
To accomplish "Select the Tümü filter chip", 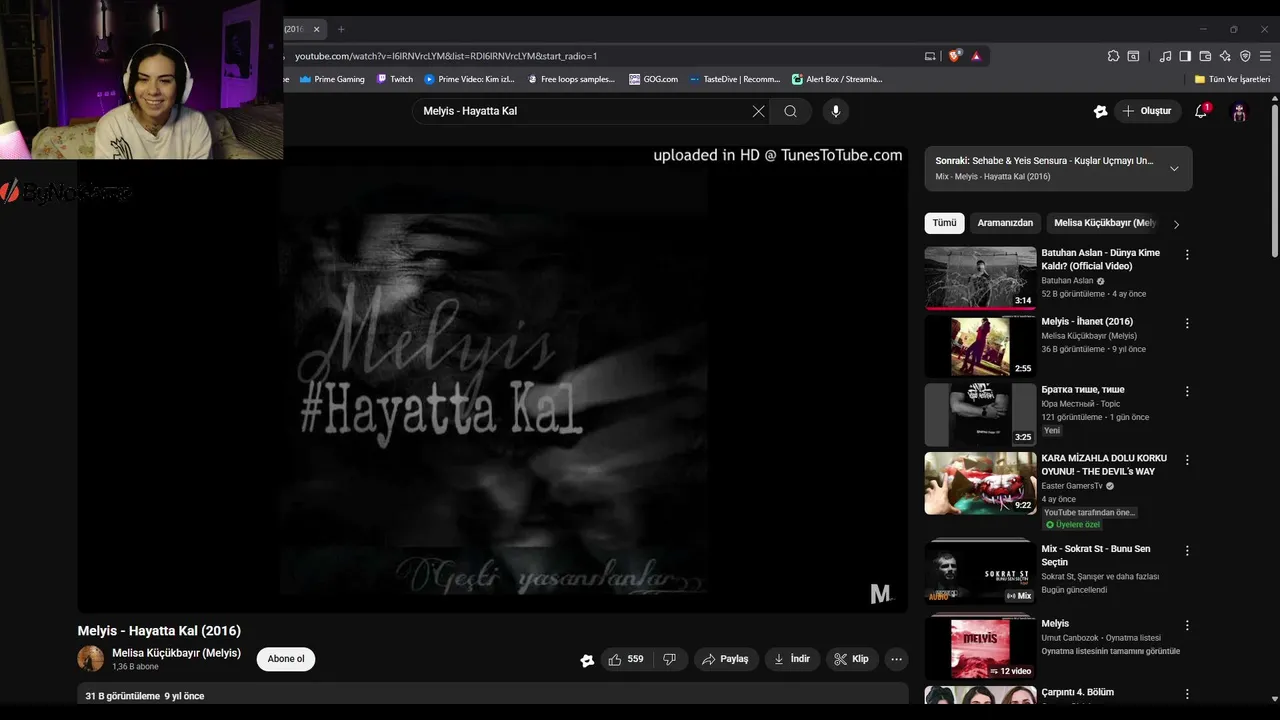I will click(945, 223).
